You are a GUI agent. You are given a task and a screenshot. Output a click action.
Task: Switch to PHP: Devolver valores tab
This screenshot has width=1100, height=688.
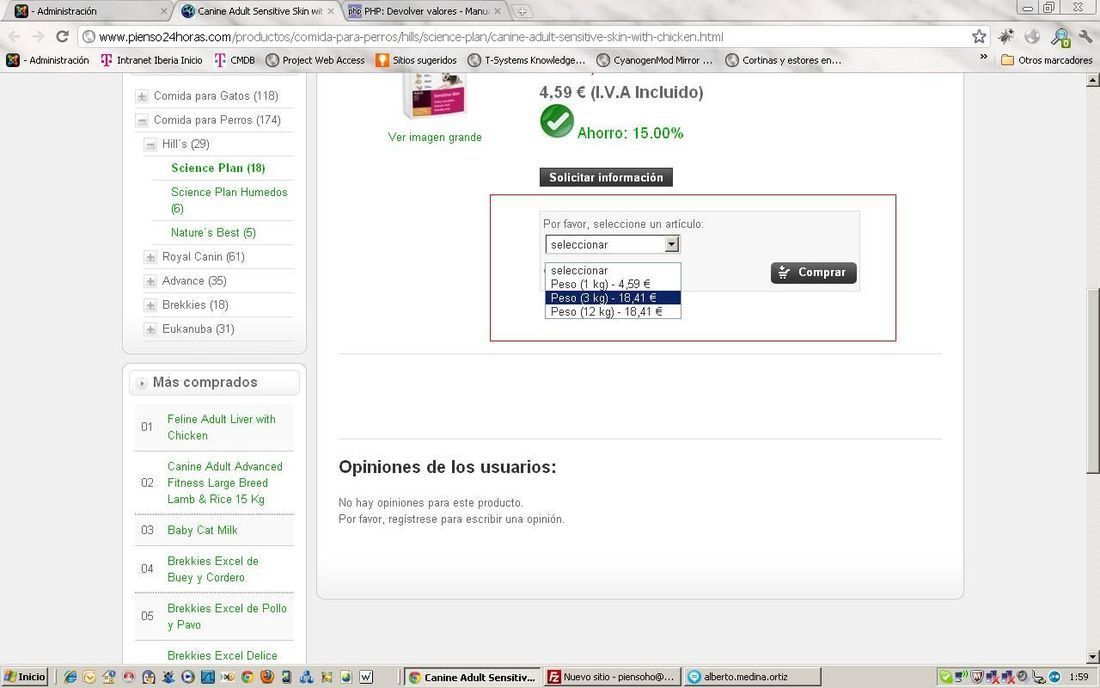[x=425, y=11]
